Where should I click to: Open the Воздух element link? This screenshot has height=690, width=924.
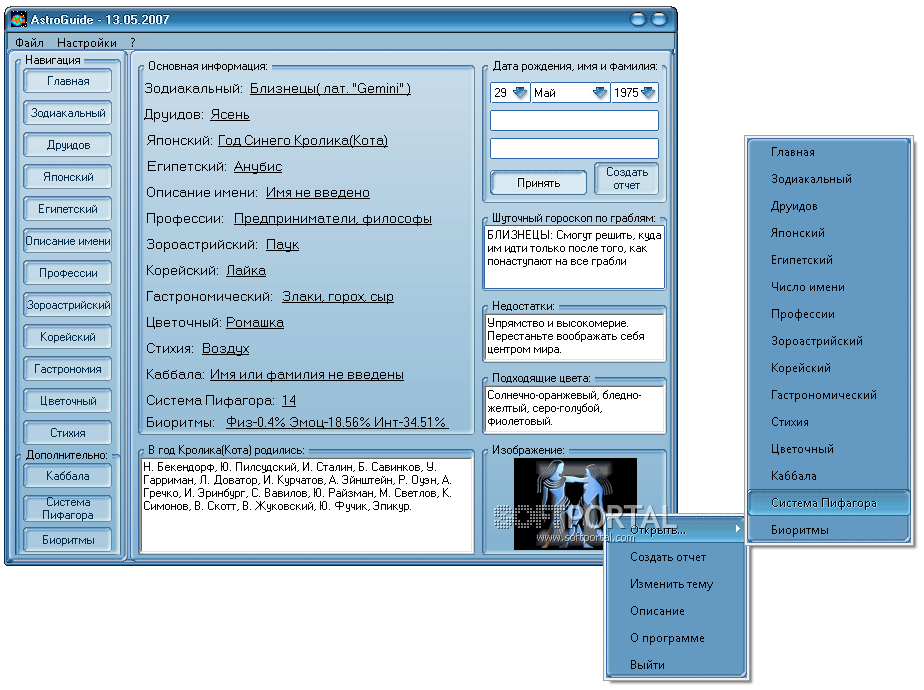pos(226,348)
